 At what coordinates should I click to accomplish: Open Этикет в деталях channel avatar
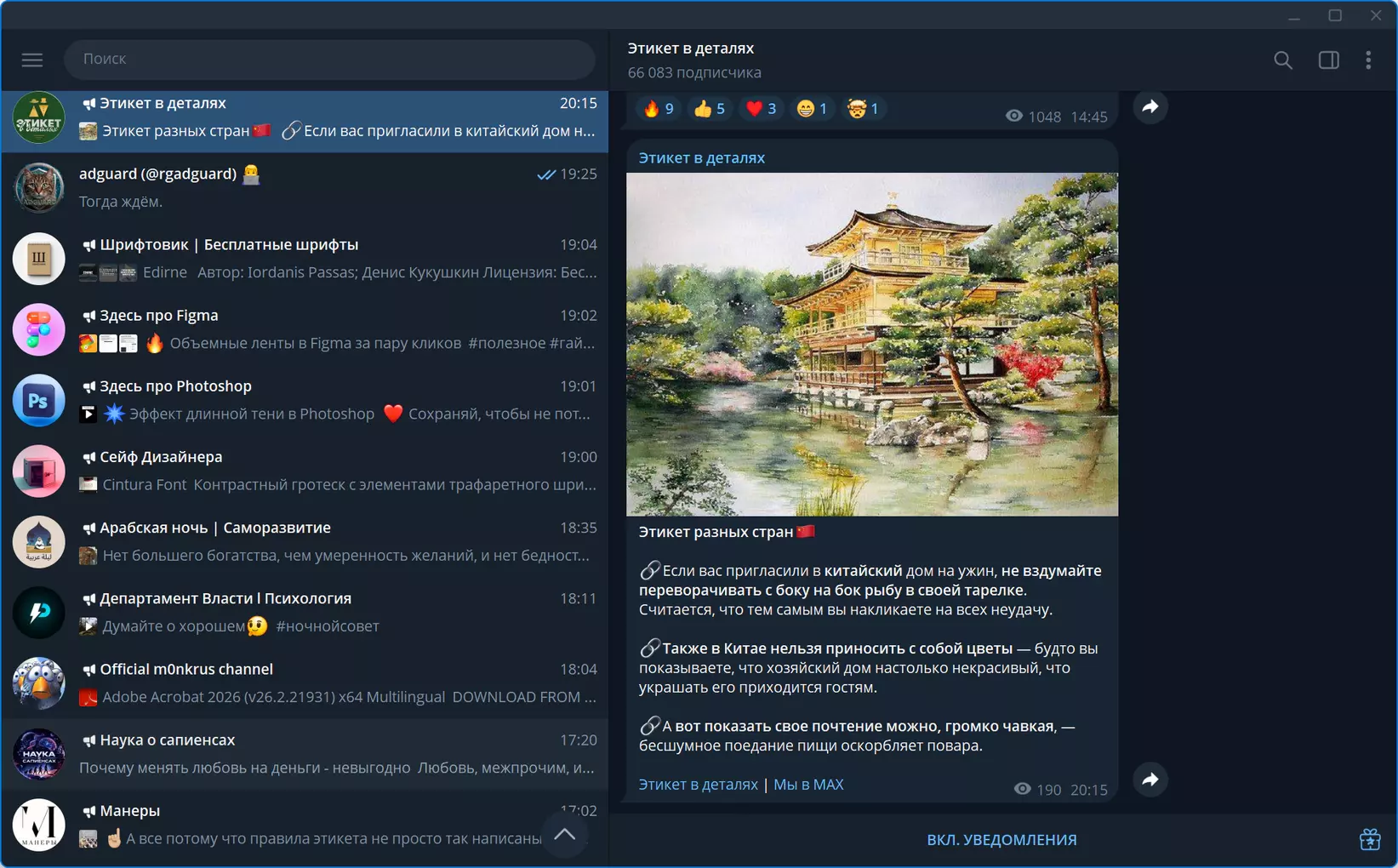(39, 117)
